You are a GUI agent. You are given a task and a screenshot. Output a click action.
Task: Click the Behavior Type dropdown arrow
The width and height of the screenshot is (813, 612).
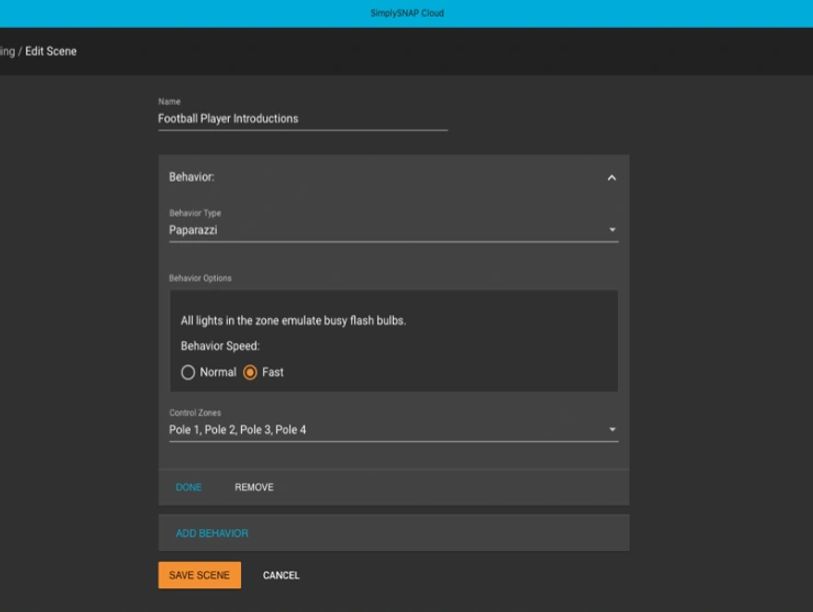point(612,230)
